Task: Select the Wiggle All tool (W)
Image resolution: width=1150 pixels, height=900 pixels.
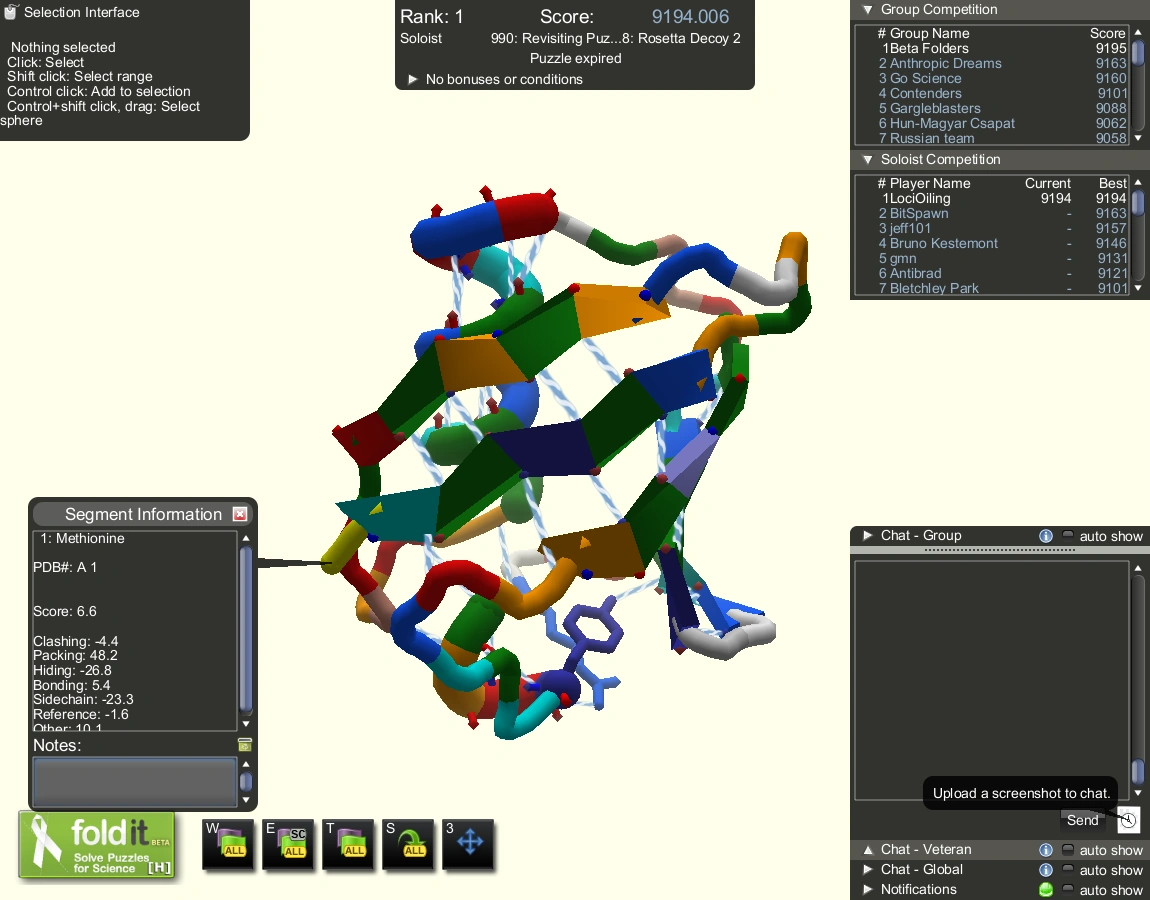Action: pyautogui.click(x=228, y=843)
